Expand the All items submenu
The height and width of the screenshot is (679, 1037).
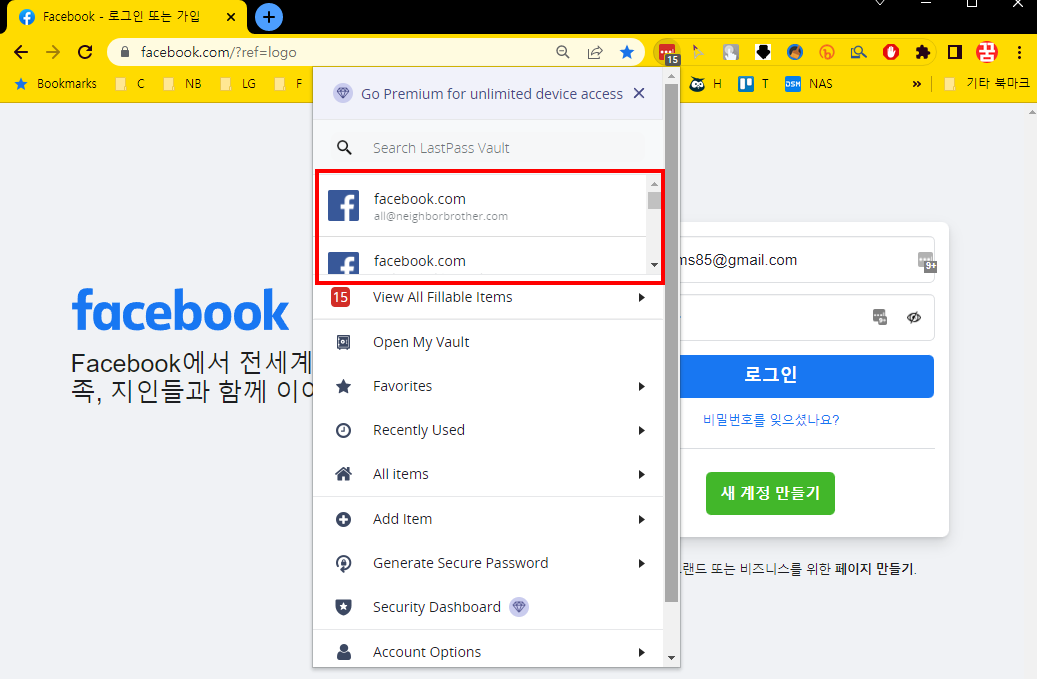coord(488,474)
